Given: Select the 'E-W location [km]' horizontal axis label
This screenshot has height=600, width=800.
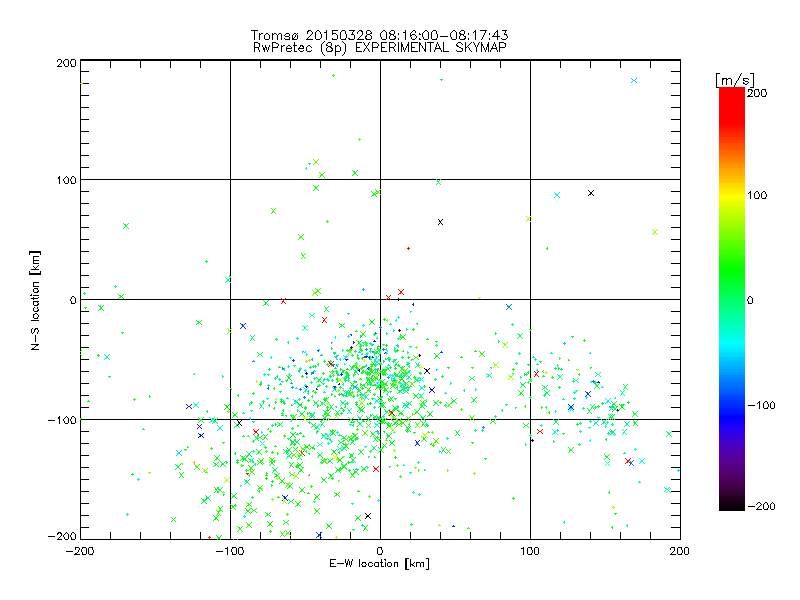Looking at the screenshot, I should point(379,563).
